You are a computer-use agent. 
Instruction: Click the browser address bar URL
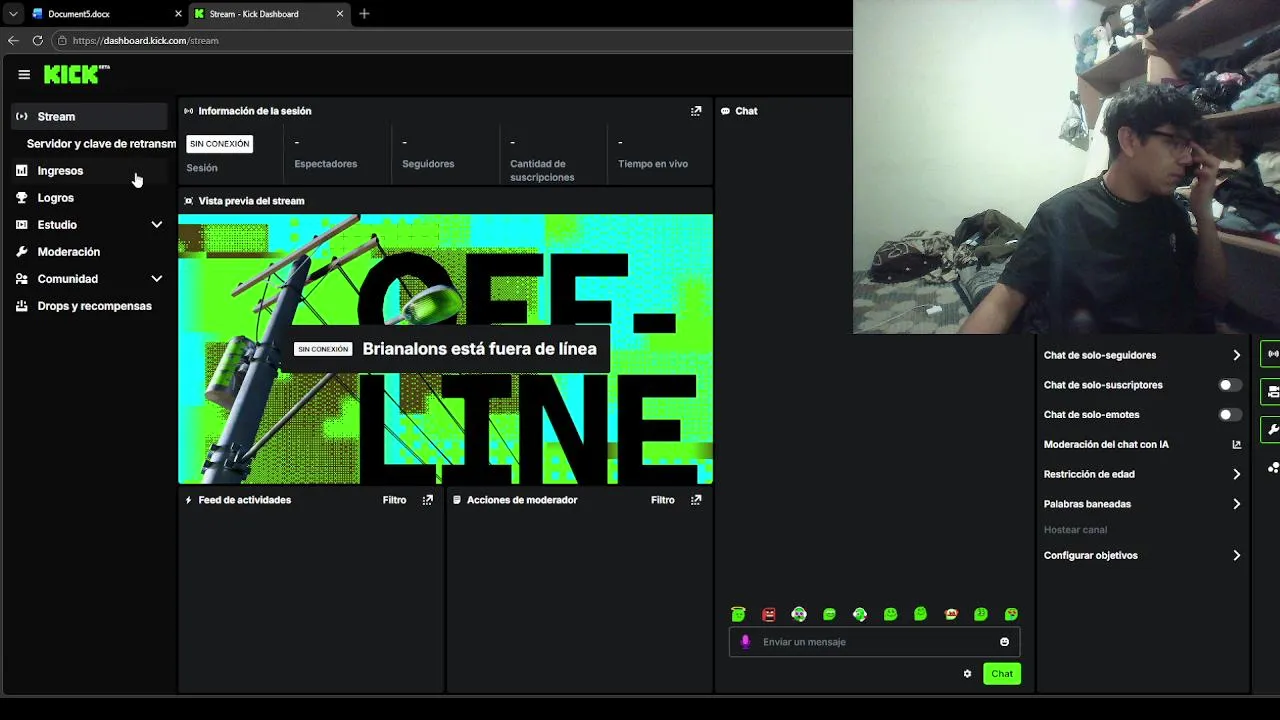(x=146, y=41)
